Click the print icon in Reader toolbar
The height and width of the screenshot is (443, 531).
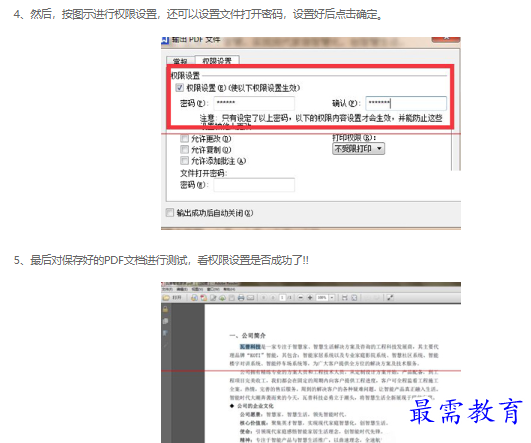point(241,298)
